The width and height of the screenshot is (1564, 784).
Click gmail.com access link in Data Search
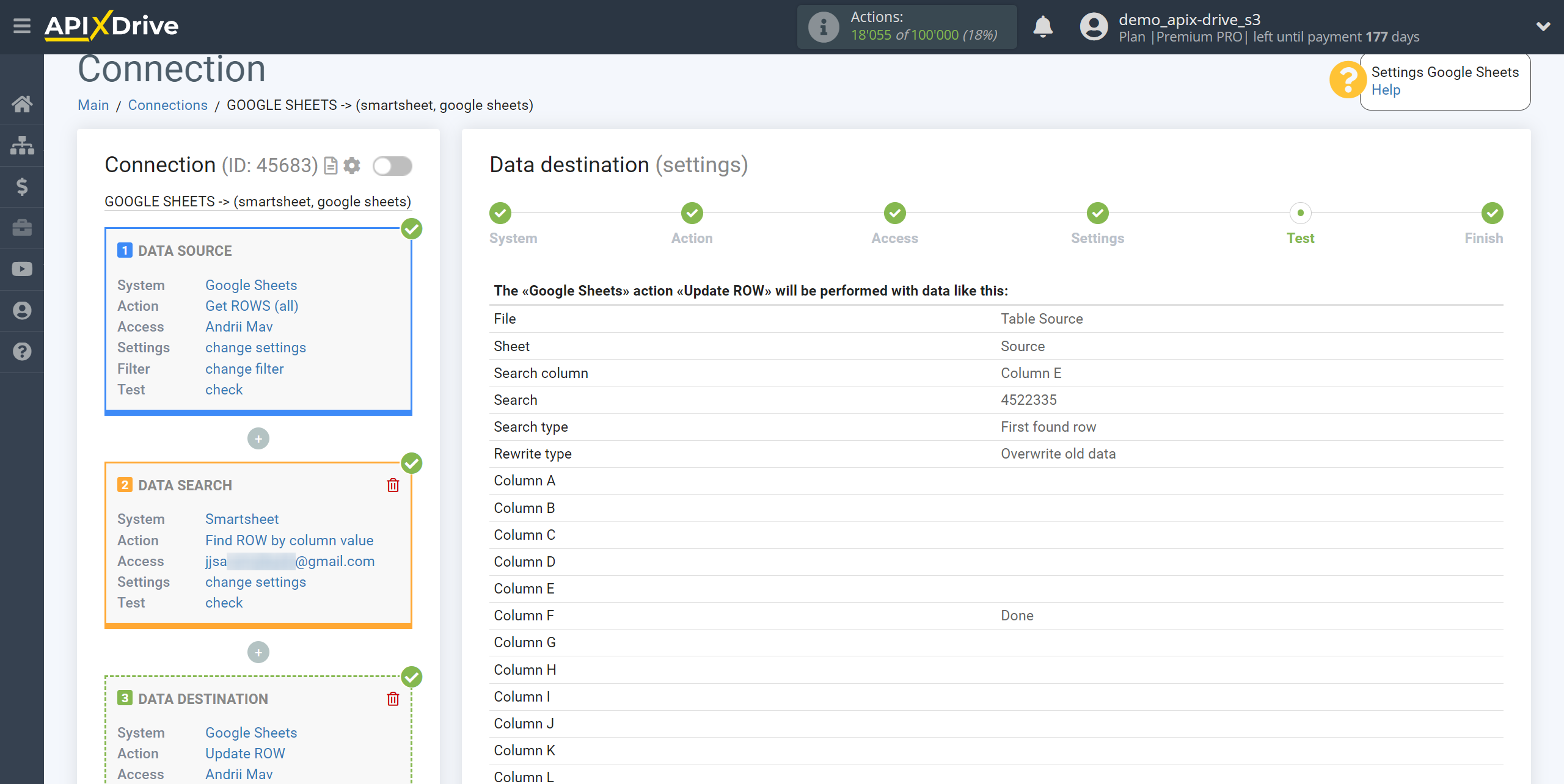point(290,561)
